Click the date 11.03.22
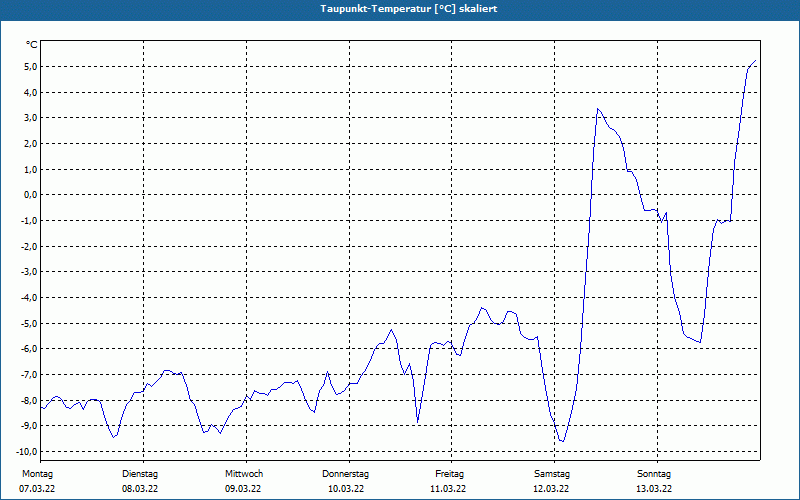Viewport: 800px width, 500px height. (448, 489)
